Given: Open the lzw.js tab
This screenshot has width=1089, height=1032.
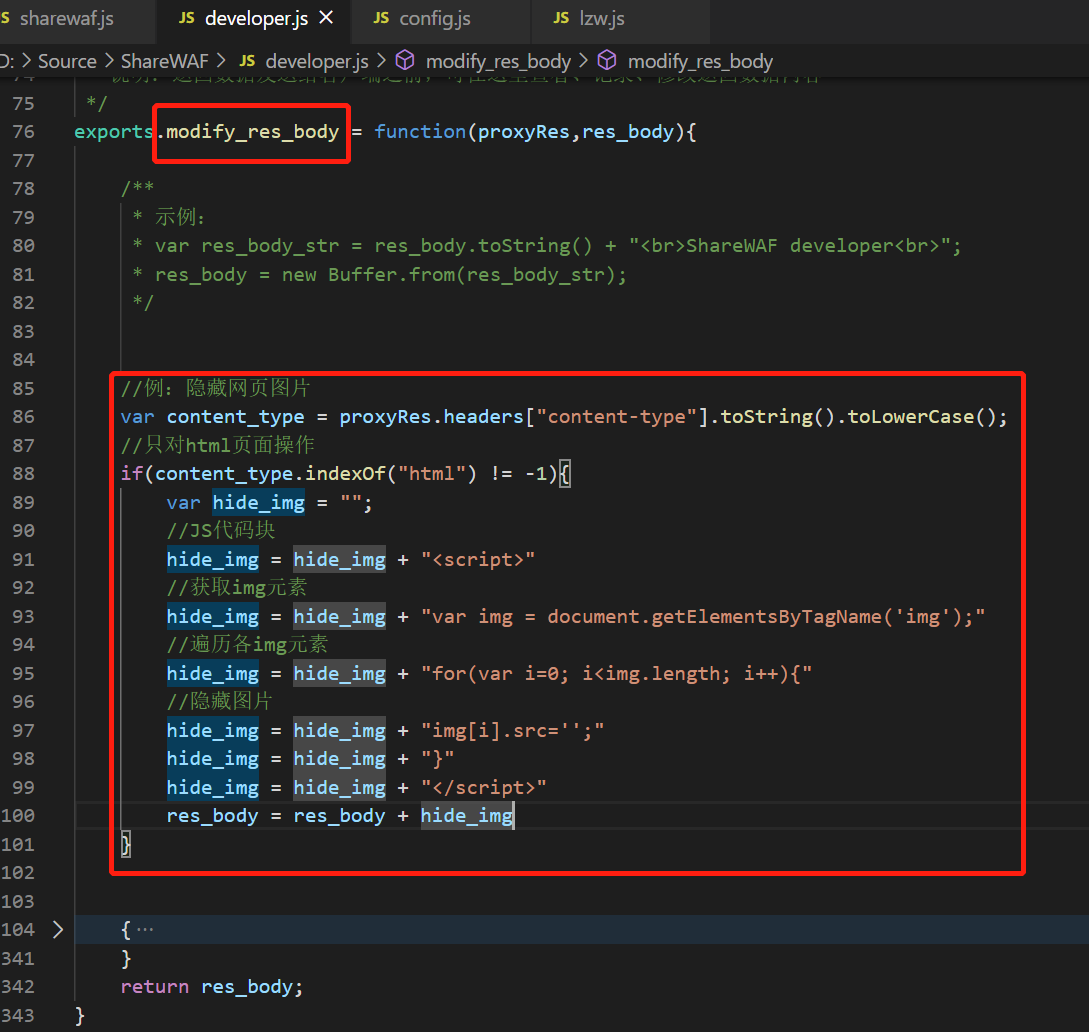Looking at the screenshot, I should [601, 19].
